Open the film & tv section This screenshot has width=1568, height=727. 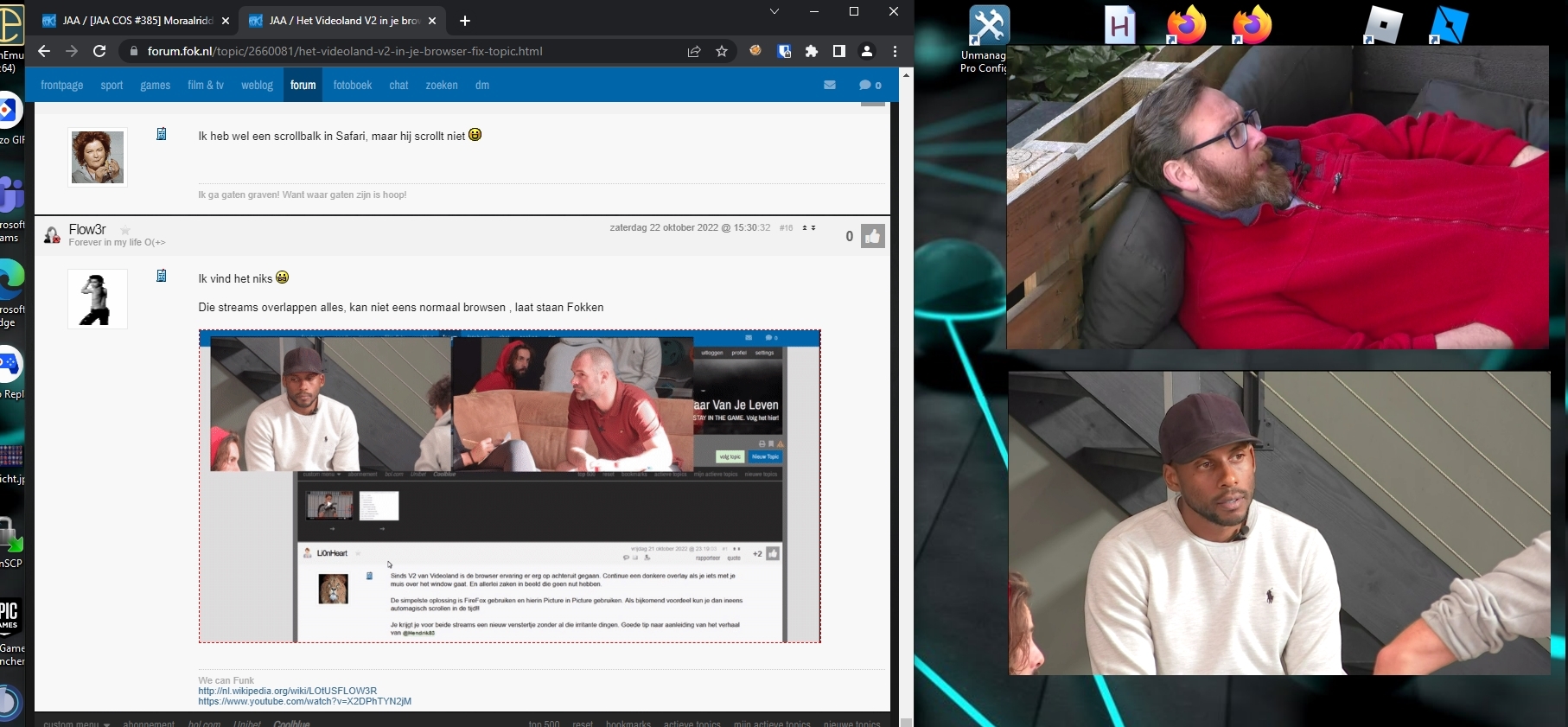[x=206, y=85]
